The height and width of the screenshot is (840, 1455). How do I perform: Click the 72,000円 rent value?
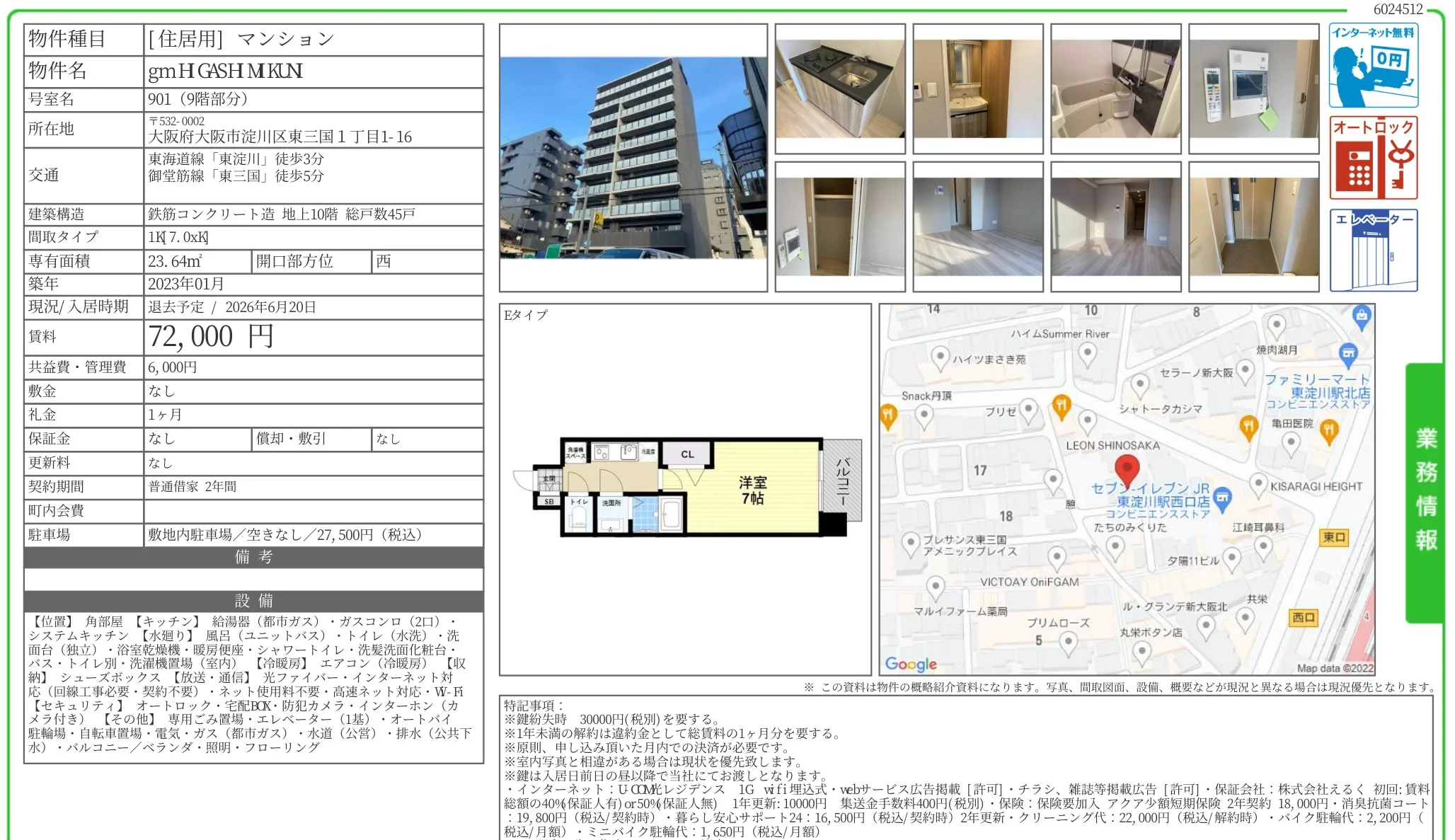pos(211,337)
